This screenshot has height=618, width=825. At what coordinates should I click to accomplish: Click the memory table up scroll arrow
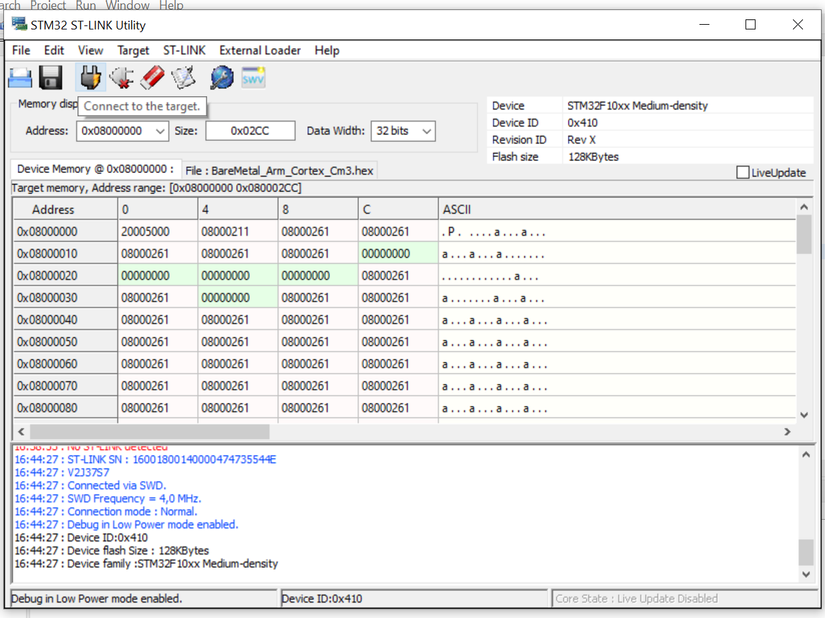click(803, 207)
